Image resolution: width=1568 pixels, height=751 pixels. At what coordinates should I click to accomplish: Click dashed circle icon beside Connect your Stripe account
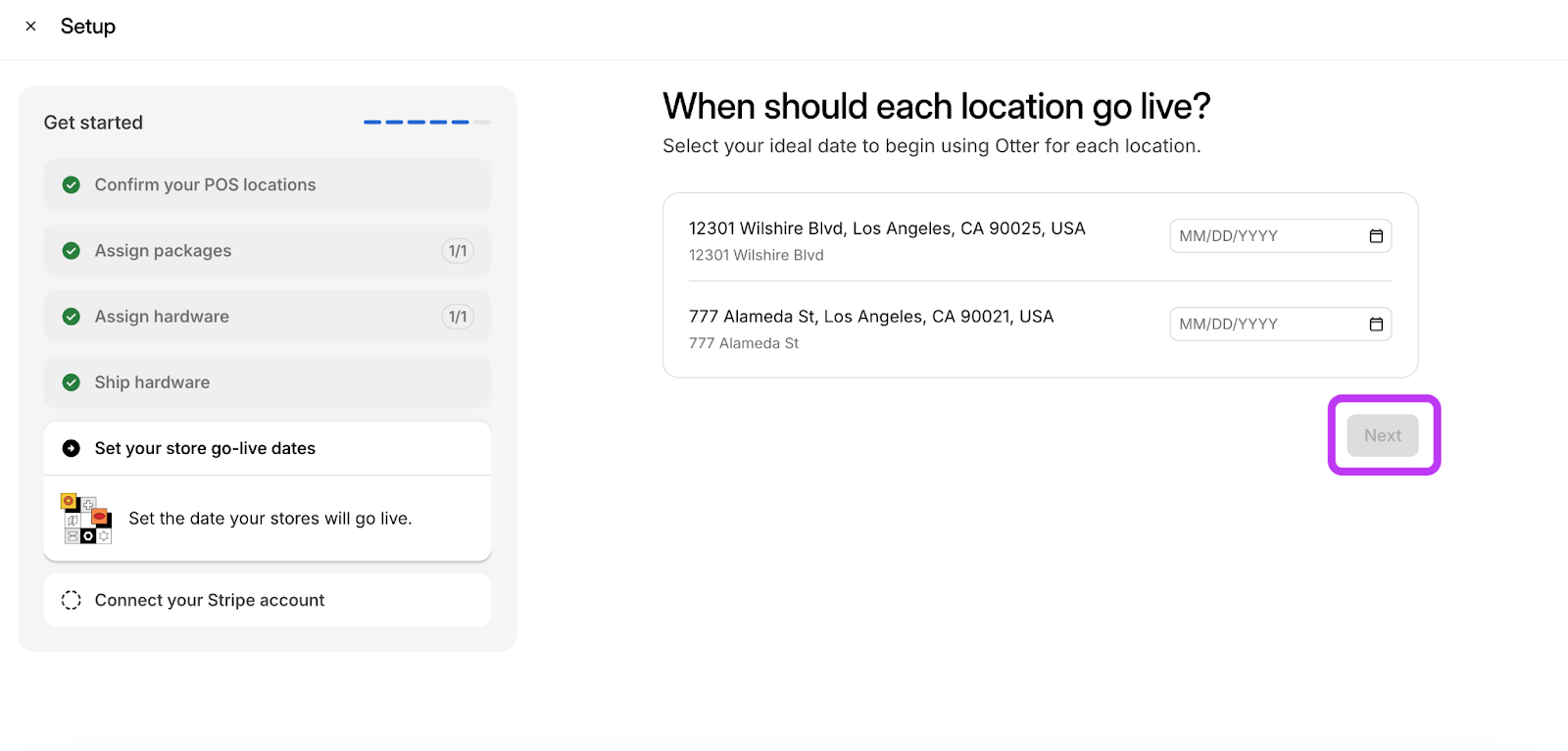coord(72,600)
